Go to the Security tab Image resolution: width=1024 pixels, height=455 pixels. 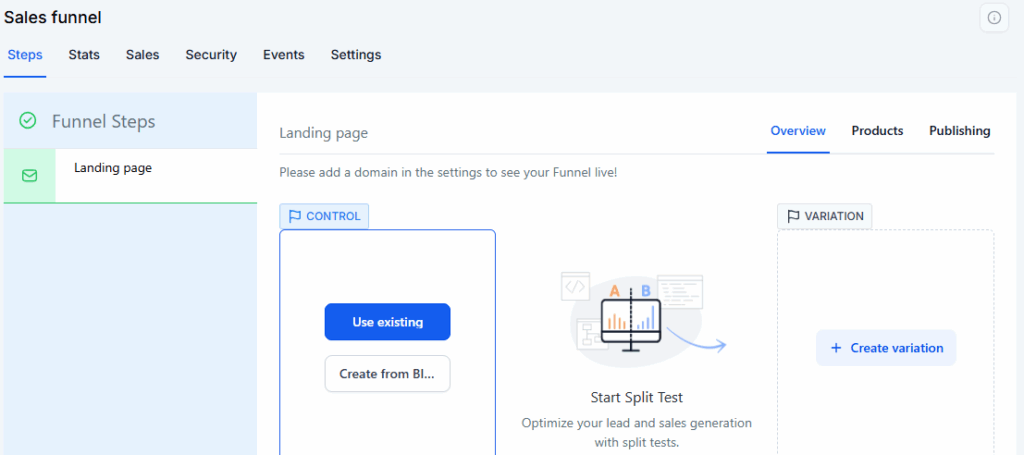coord(211,55)
